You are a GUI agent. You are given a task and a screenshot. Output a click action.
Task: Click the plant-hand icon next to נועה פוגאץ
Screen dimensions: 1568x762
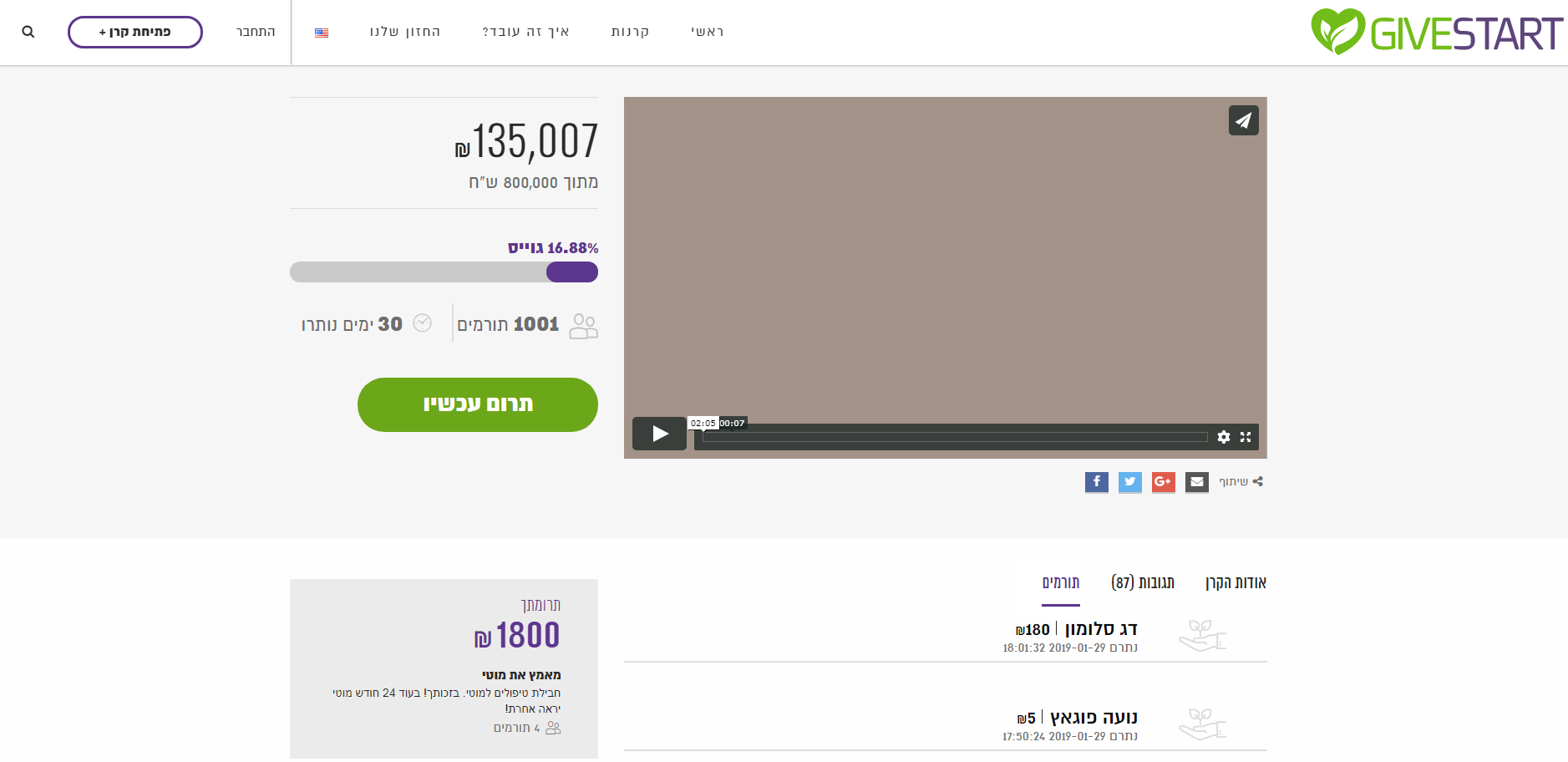pyautogui.click(x=1202, y=724)
